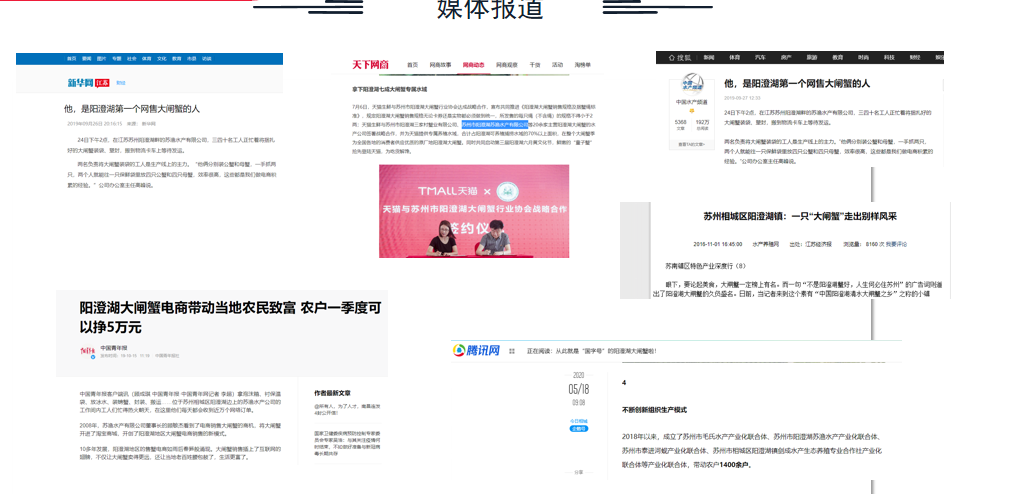This screenshot has width=1023, height=494.
Task: Click the 中国青年报 red logo avatar
Action: pos(88,352)
